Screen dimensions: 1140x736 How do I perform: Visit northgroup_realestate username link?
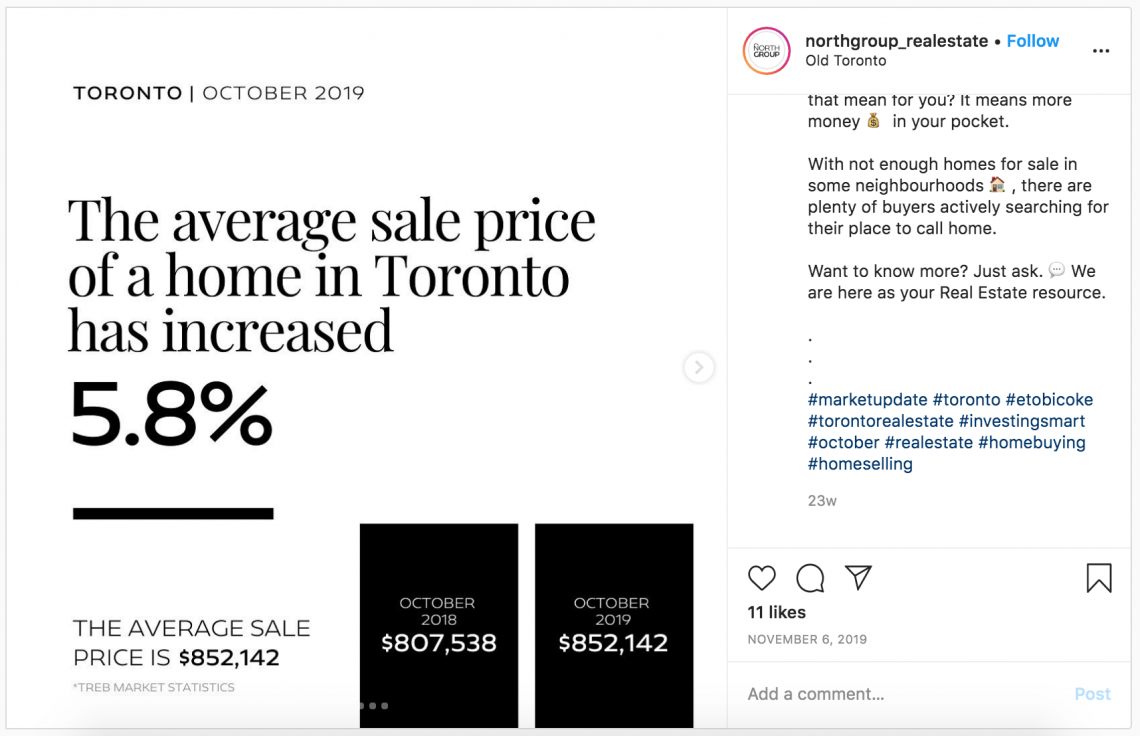click(896, 41)
